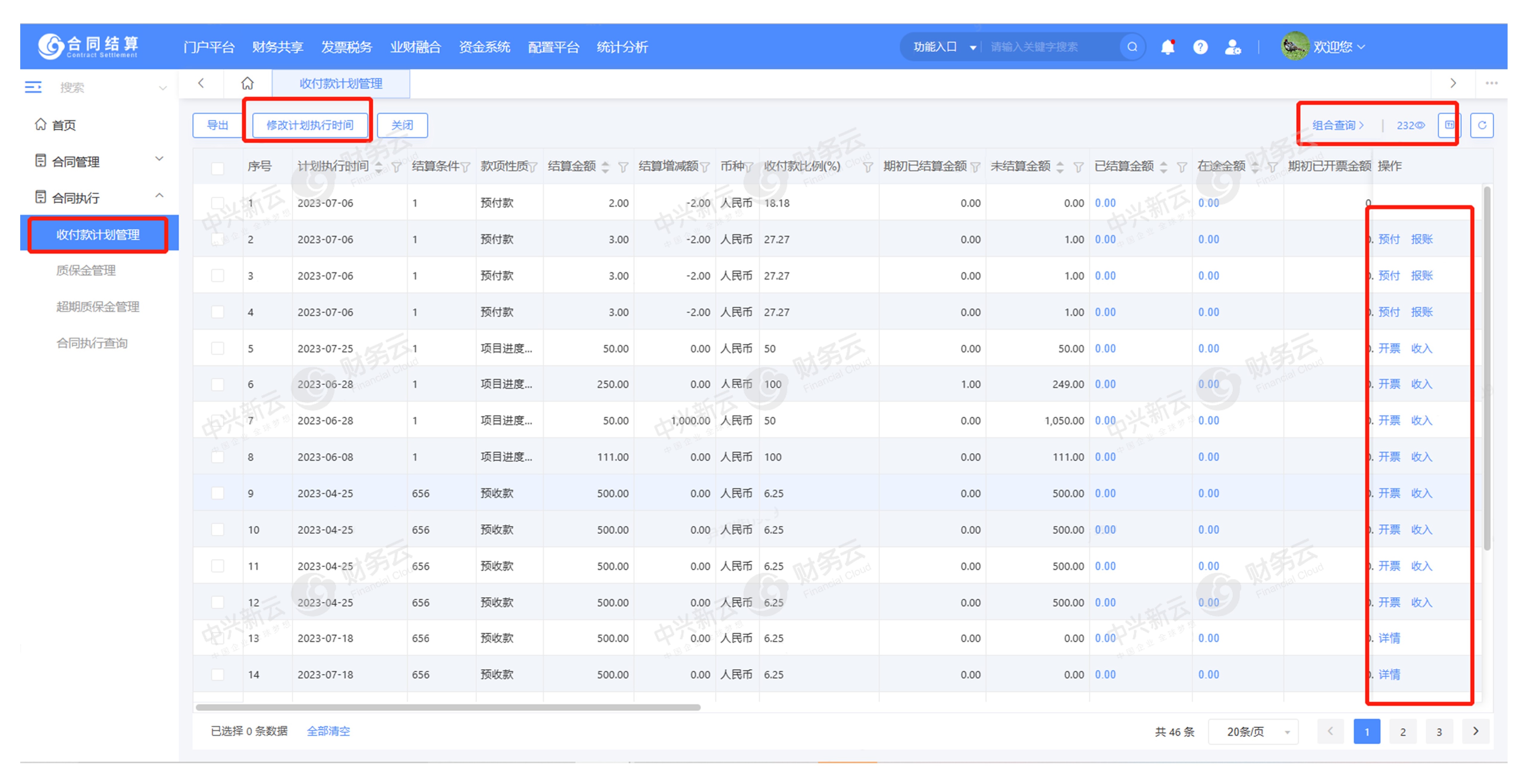Filter the 收付款比例(%) column

pos(868,167)
